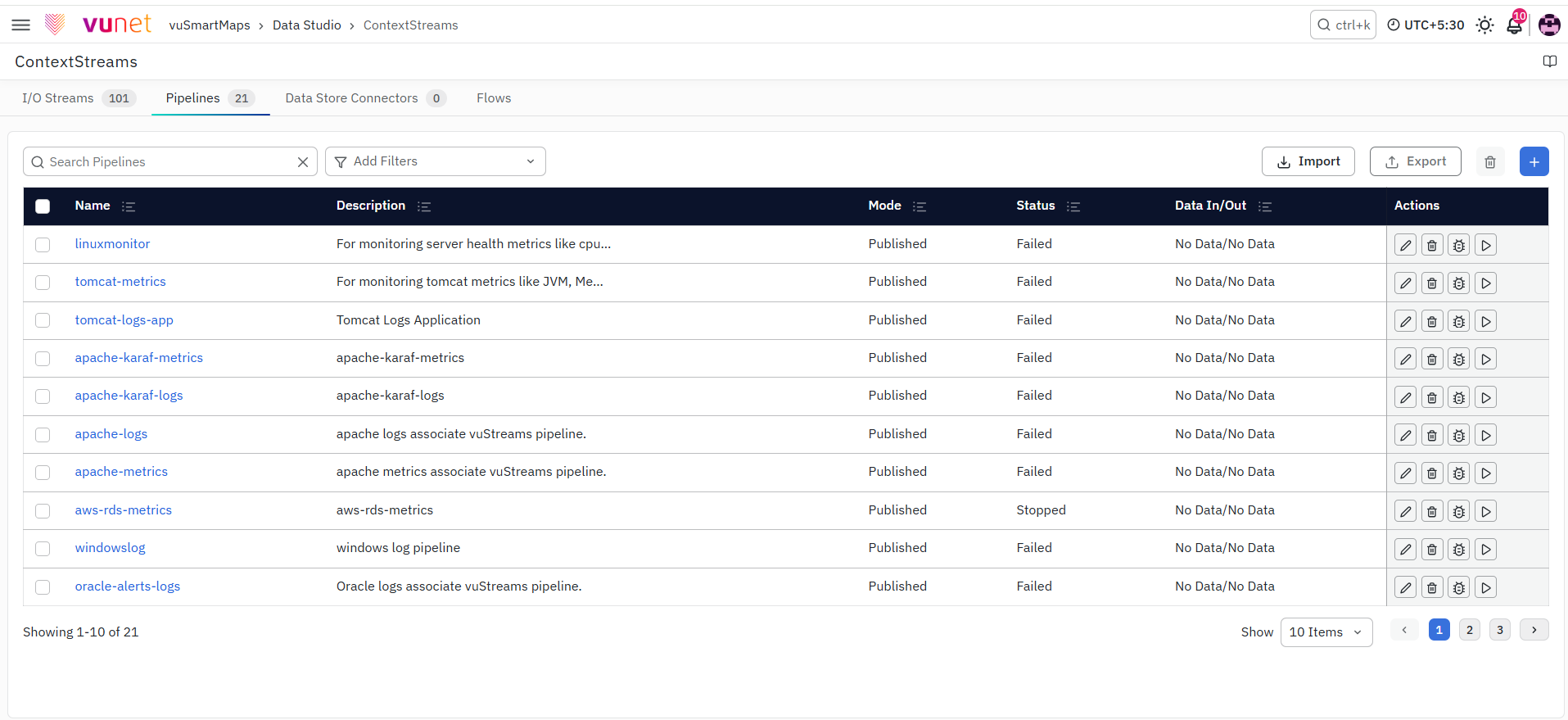The height and width of the screenshot is (720, 1568).
Task: Delete the tomcat-metrics pipeline via trash icon
Action: [x=1431, y=283]
